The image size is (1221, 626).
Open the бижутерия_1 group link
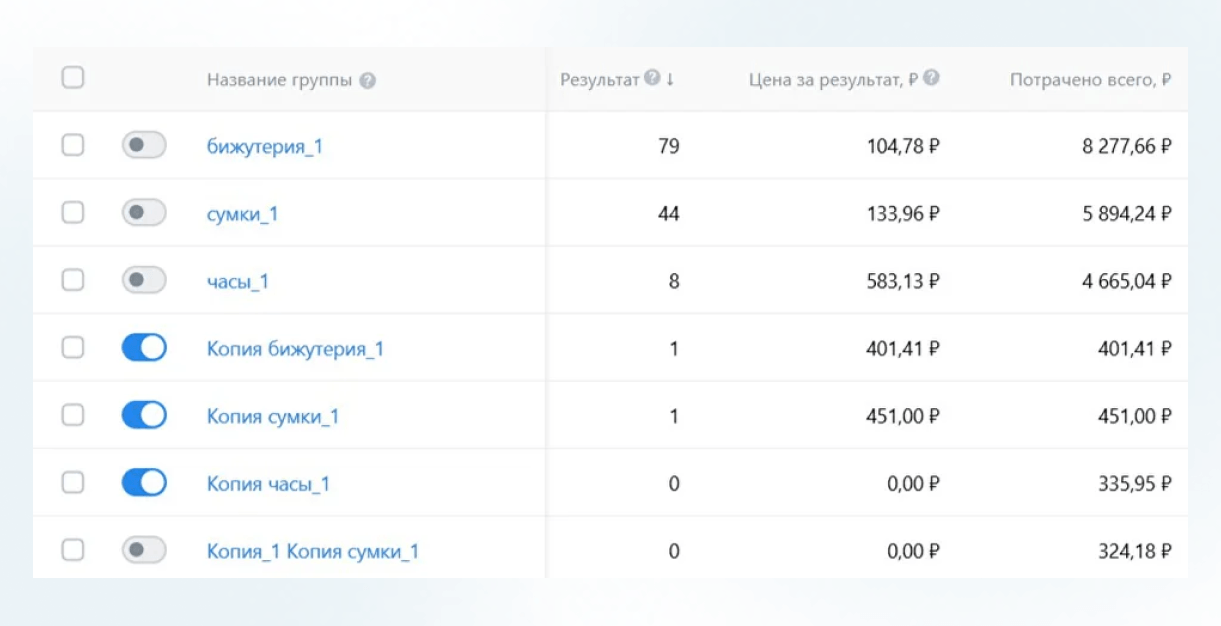(265, 147)
